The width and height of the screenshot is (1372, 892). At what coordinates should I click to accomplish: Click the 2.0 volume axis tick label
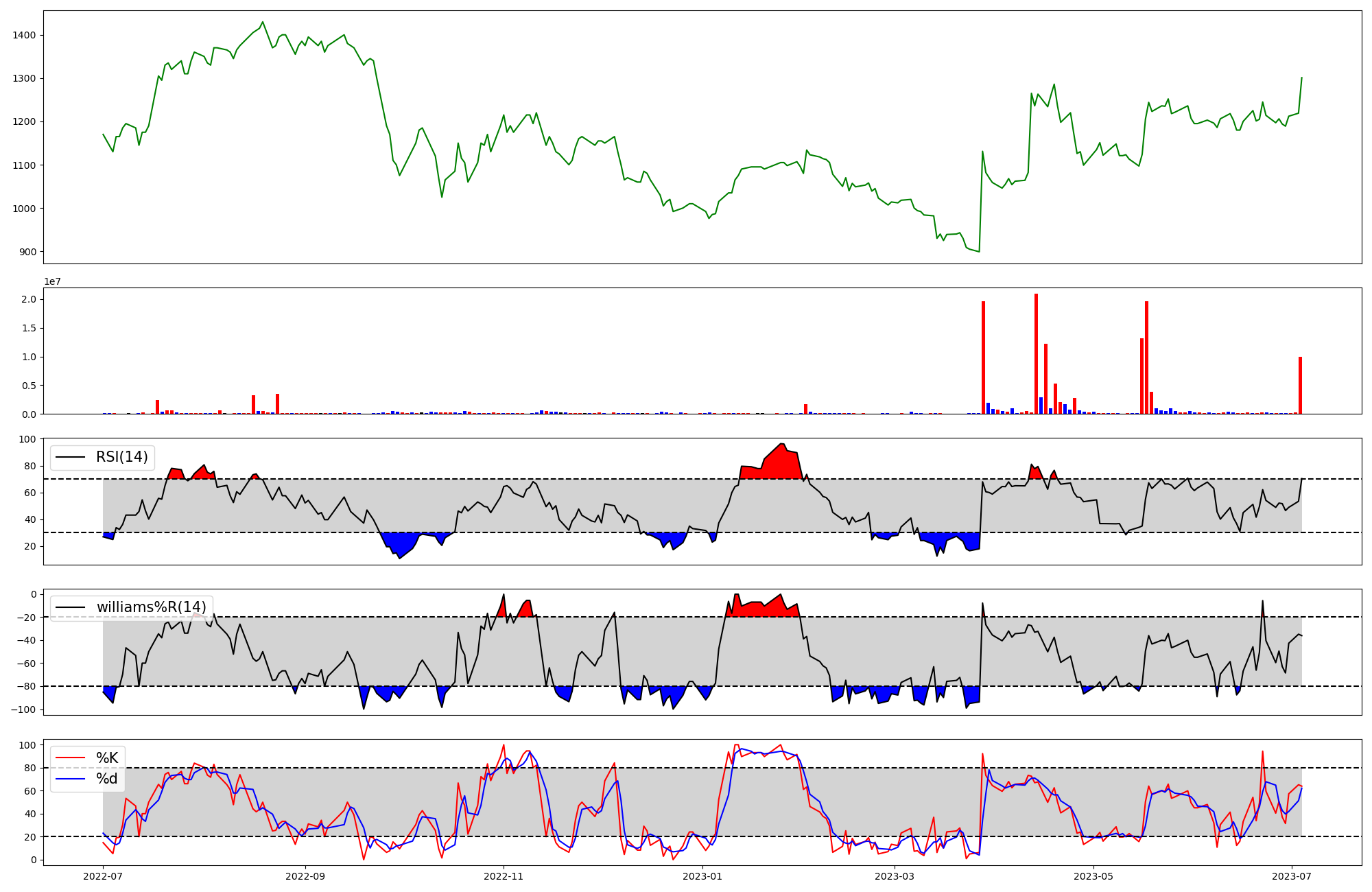(28, 299)
